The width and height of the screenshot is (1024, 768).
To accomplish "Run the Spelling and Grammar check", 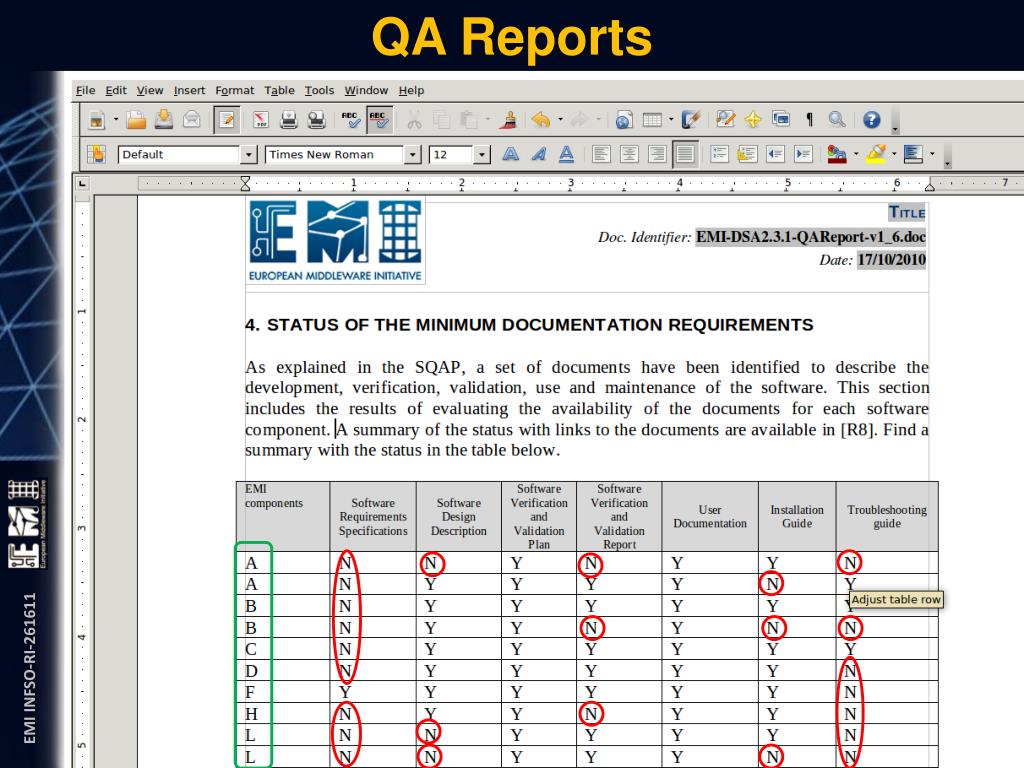I will pyautogui.click(x=351, y=120).
